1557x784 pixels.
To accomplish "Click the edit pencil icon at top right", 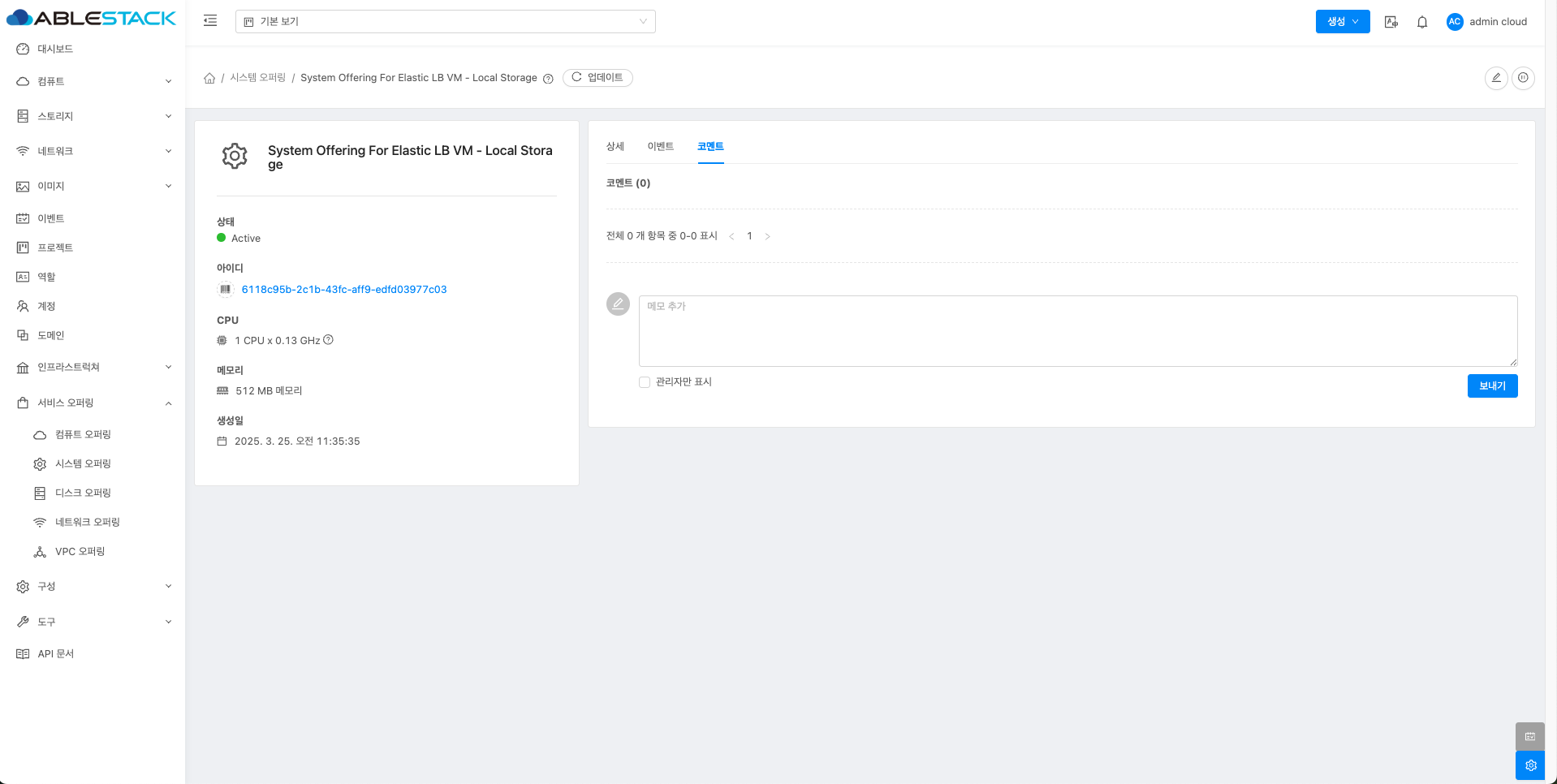I will coord(1495,78).
